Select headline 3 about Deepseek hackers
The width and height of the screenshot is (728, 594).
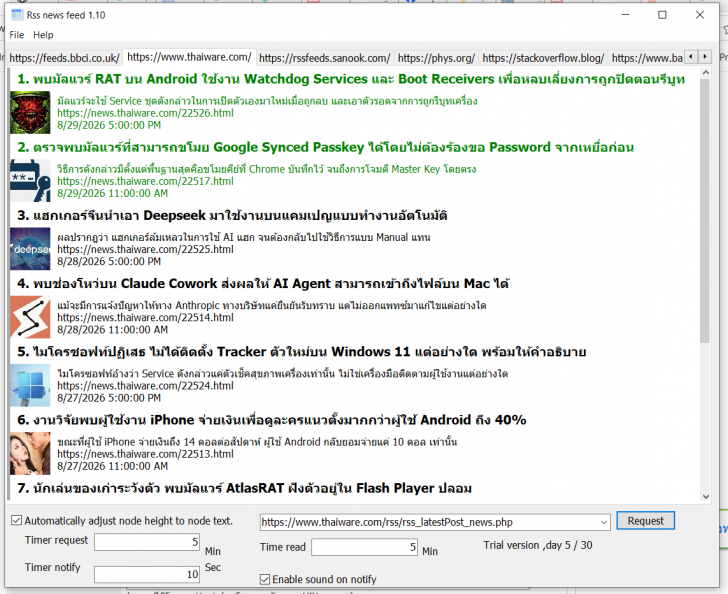[x=232, y=215]
